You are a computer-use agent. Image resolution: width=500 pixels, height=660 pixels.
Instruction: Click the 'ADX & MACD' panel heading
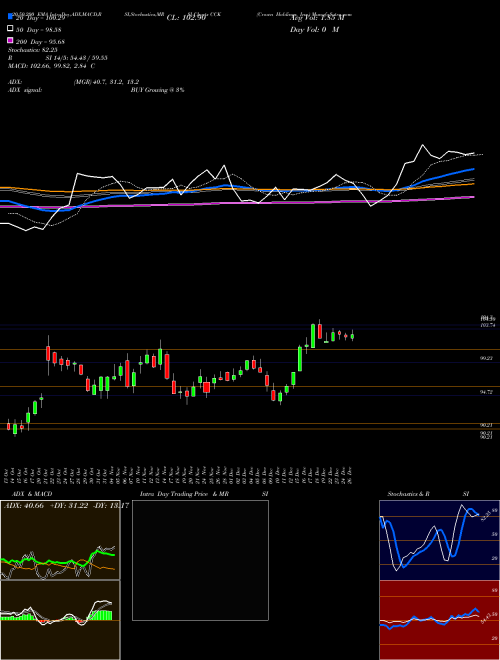tap(32, 494)
